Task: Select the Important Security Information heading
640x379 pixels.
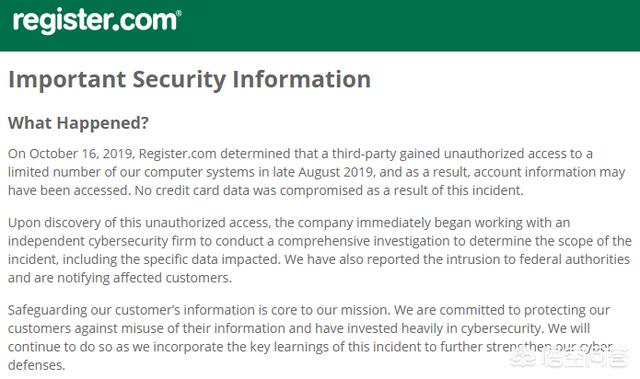Action: point(189,80)
